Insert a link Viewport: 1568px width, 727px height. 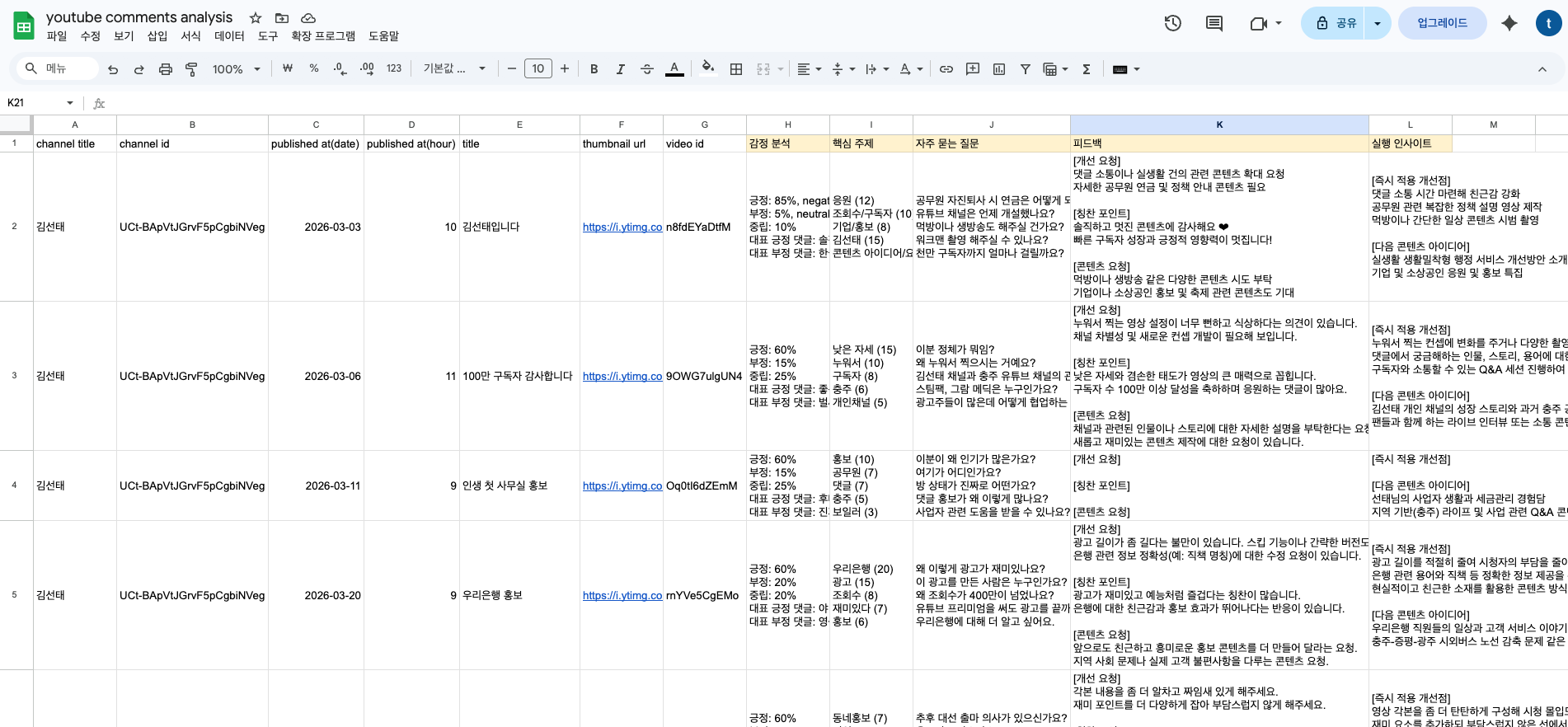click(x=946, y=69)
